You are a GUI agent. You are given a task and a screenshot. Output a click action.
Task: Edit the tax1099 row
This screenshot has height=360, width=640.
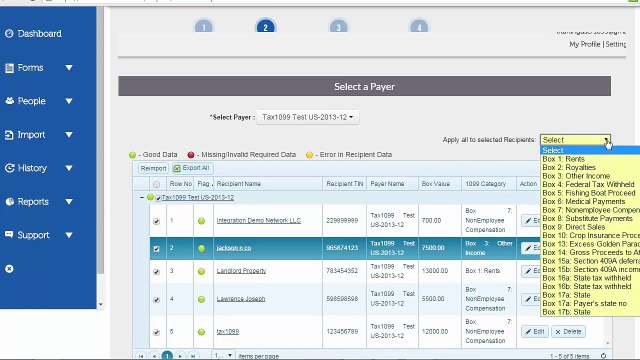point(535,331)
